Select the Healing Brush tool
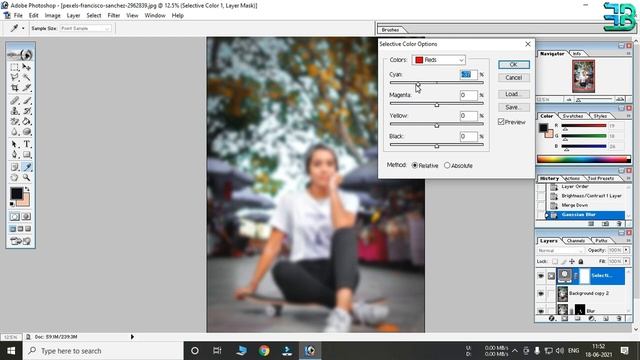The height and width of the screenshot is (360, 640). (15, 100)
